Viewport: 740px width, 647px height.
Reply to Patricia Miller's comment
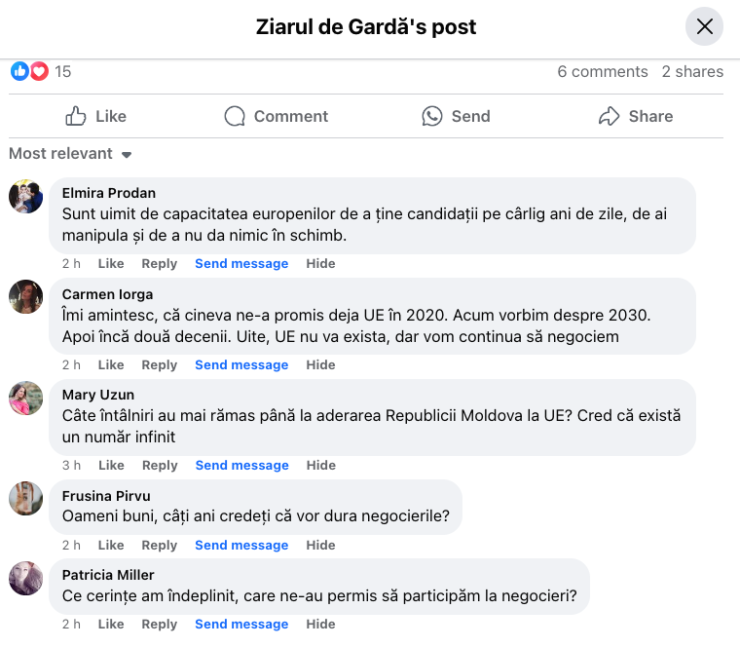pyautogui.click(x=159, y=624)
